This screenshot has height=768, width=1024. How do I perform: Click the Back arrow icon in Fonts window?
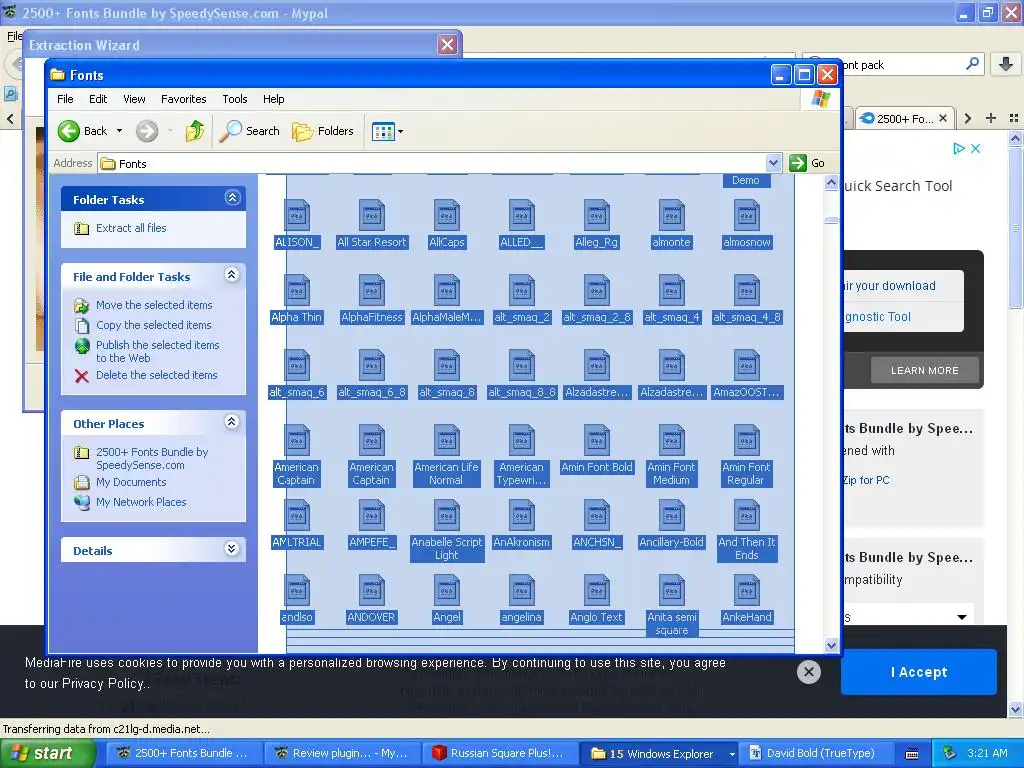(x=69, y=131)
